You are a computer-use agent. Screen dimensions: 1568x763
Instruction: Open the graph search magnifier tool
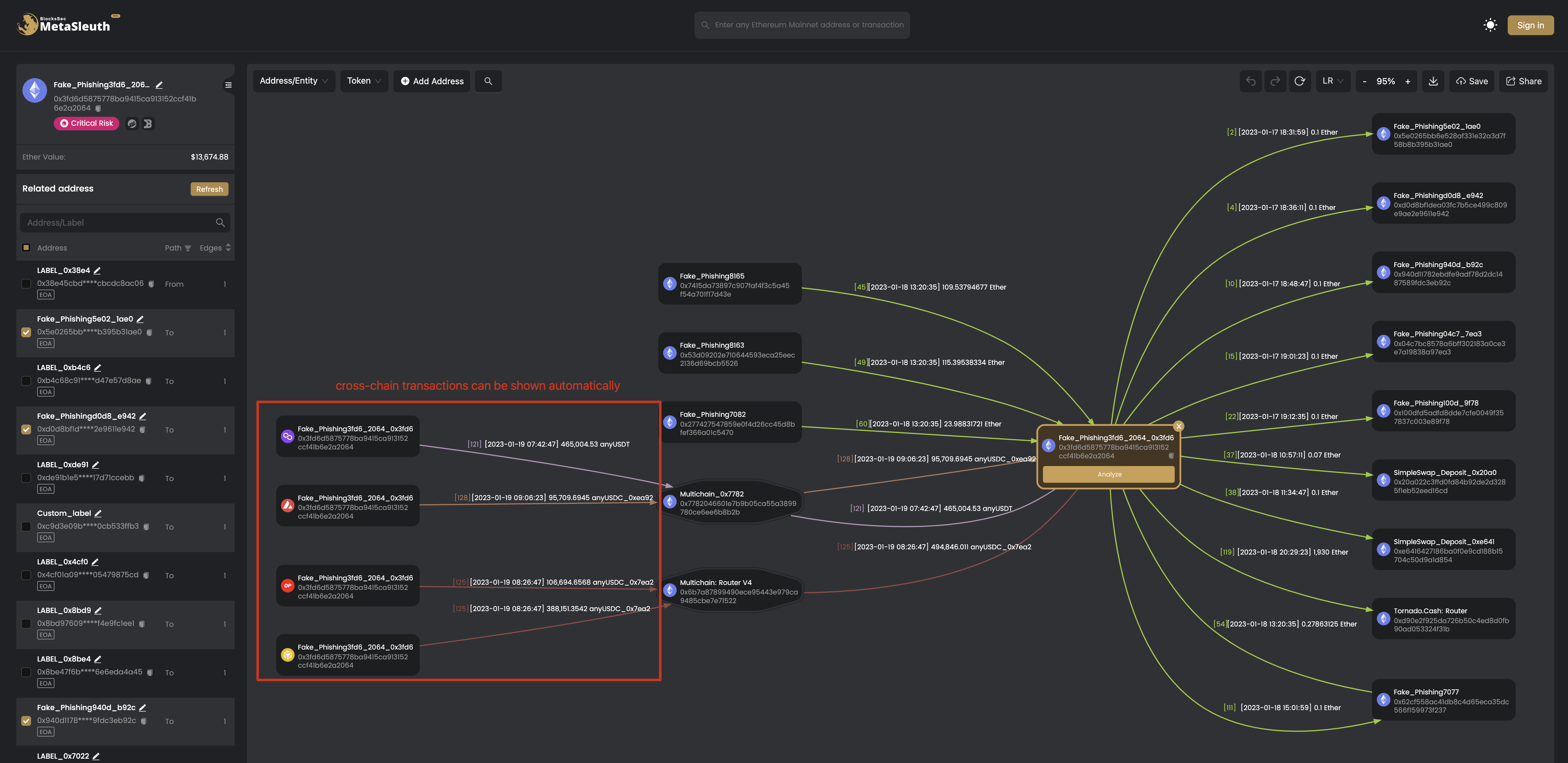click(x=488, y=81)
